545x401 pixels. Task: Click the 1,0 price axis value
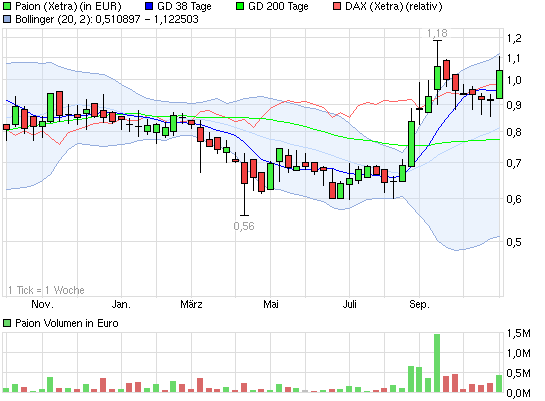point(514,80)
